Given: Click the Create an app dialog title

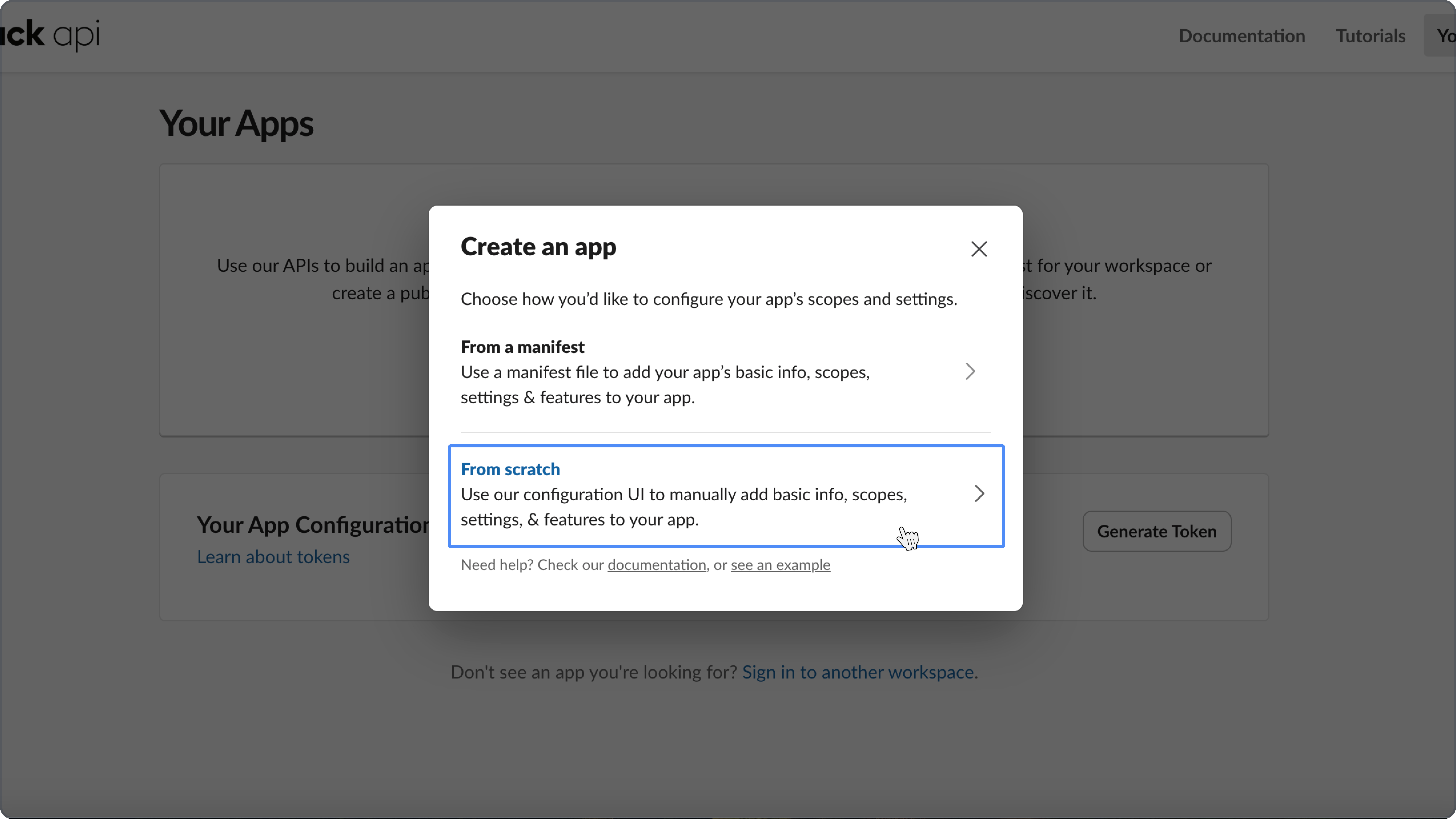Looking at the screenshot, I should tap(538, 246).
